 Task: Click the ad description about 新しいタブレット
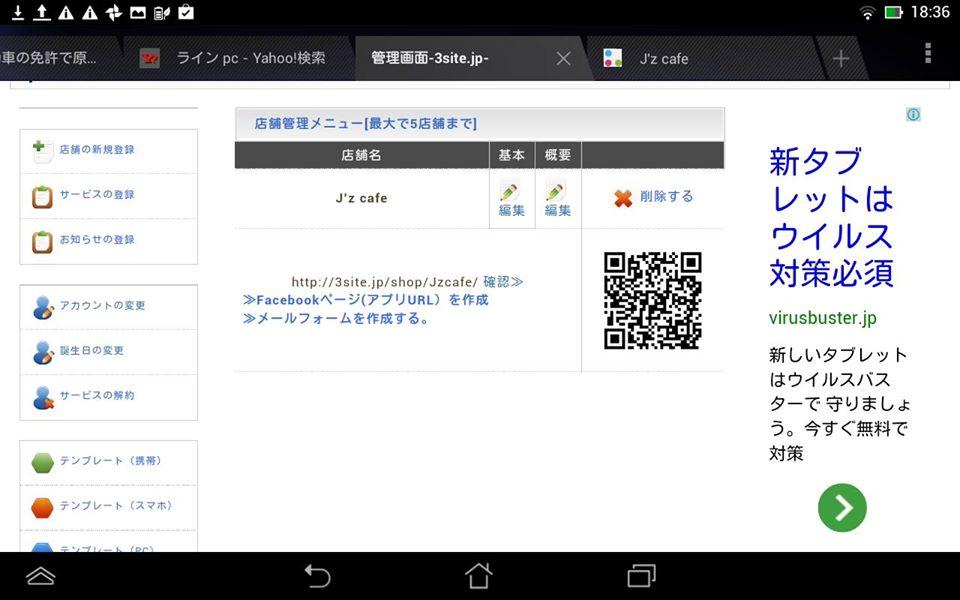839,404
